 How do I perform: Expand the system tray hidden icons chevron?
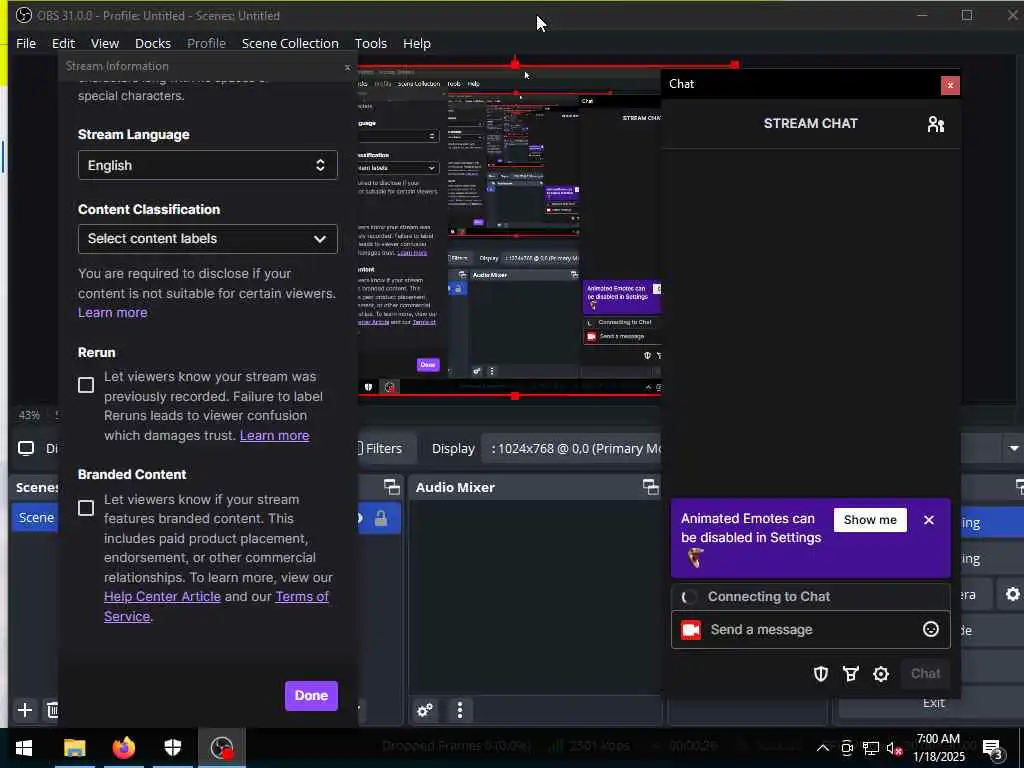click(x=823, y=748)
